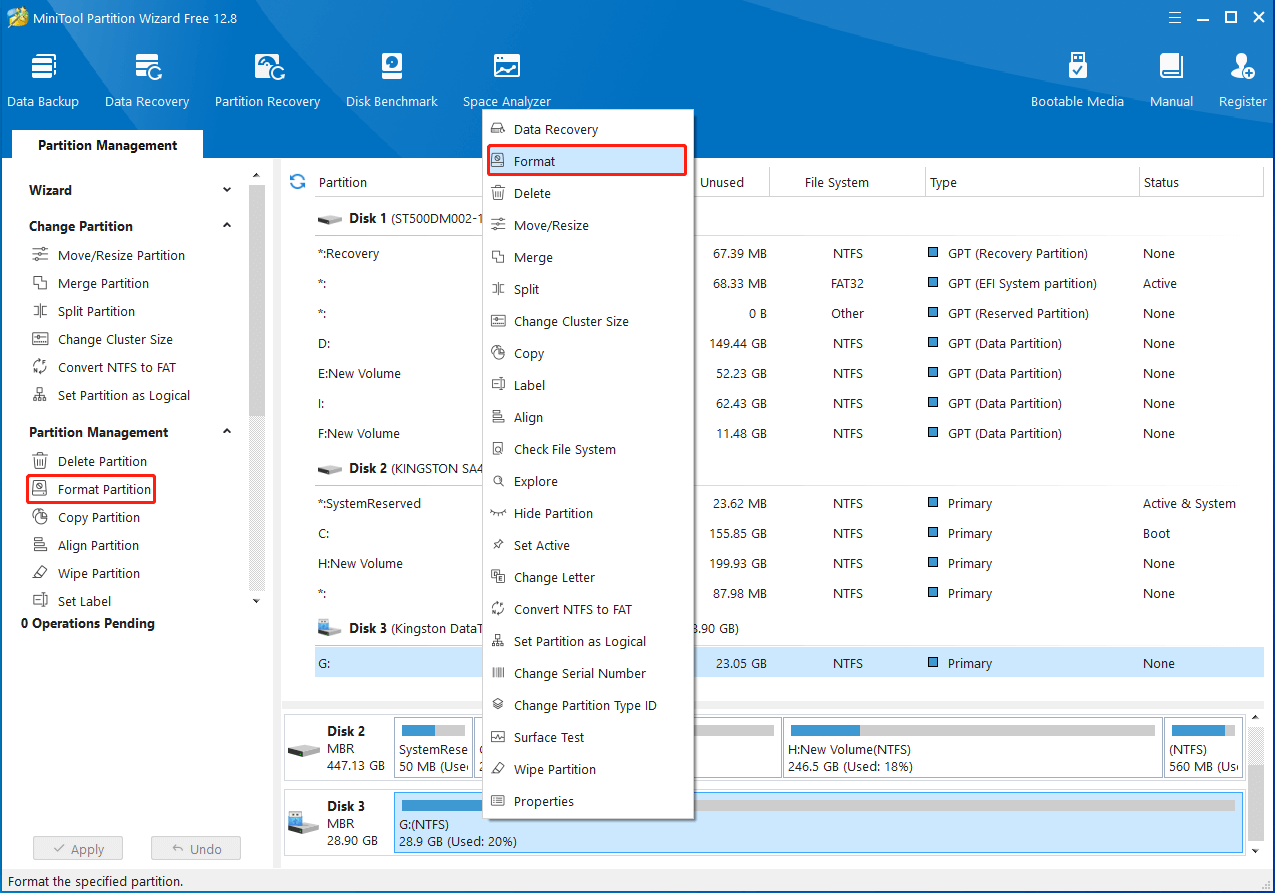Select the G: partition row
Screen dimensions: 1275x893
pos(789,663)
